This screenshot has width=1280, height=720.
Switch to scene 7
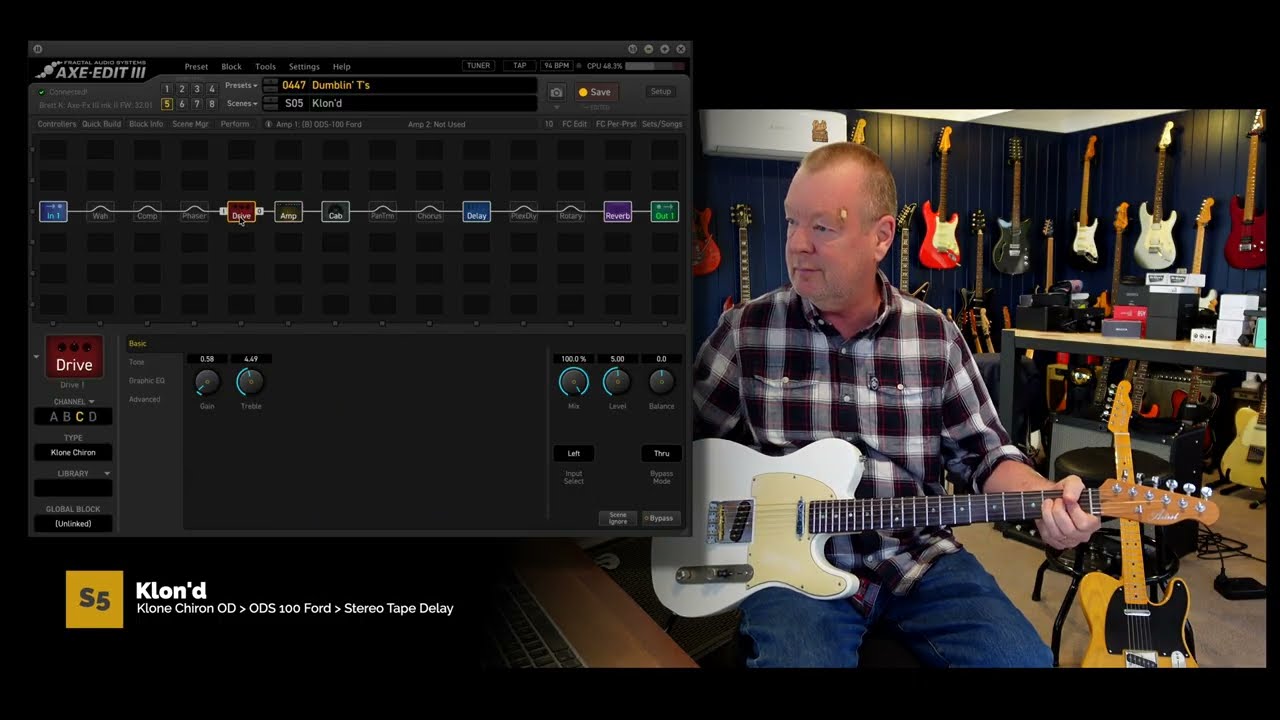(x=197, y=104)
